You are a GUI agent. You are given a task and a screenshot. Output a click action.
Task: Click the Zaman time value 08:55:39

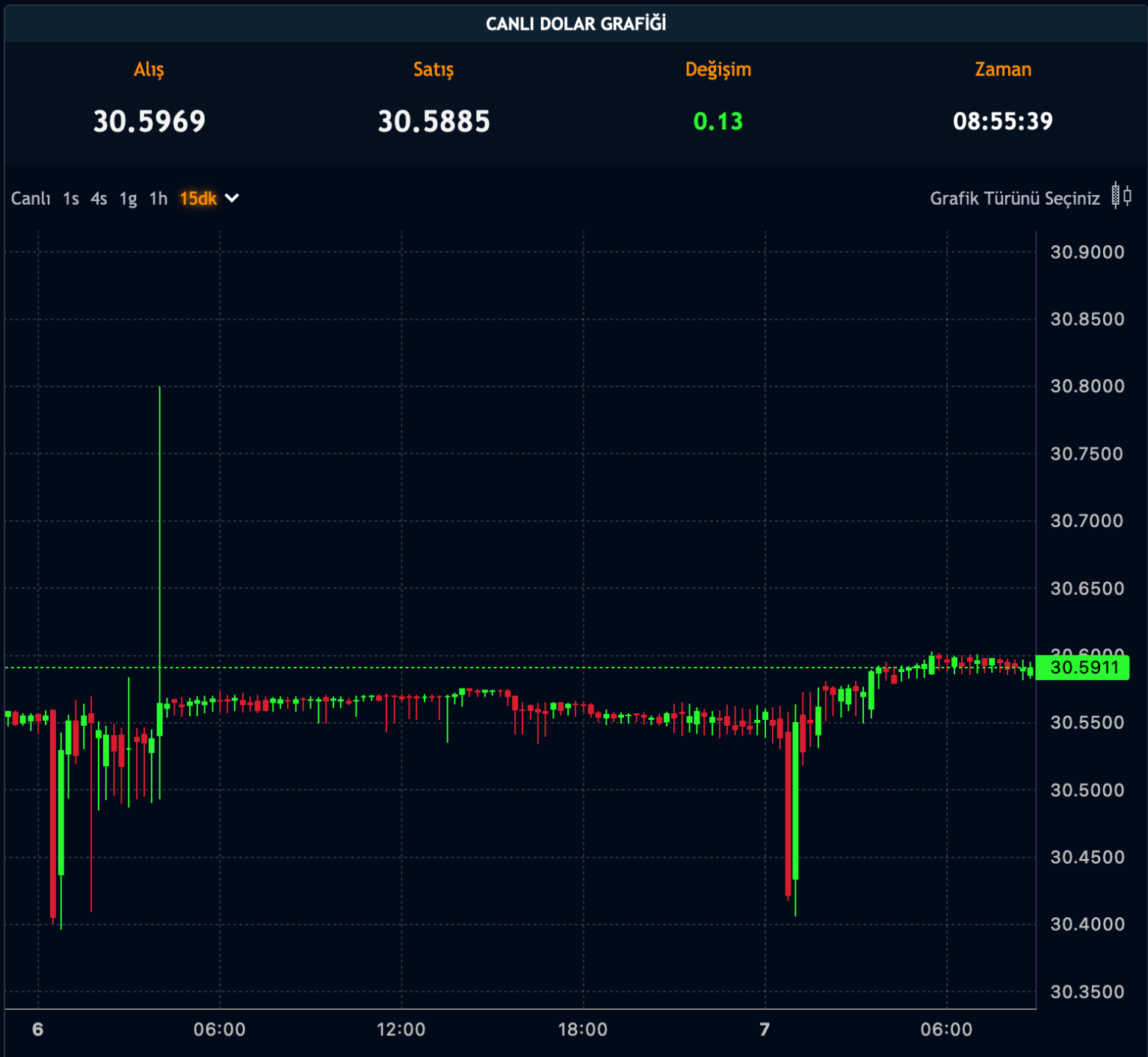click(1002, 122)
